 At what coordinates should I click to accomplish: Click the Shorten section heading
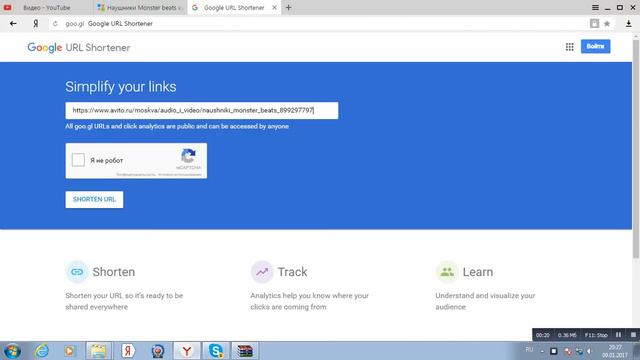113,272
